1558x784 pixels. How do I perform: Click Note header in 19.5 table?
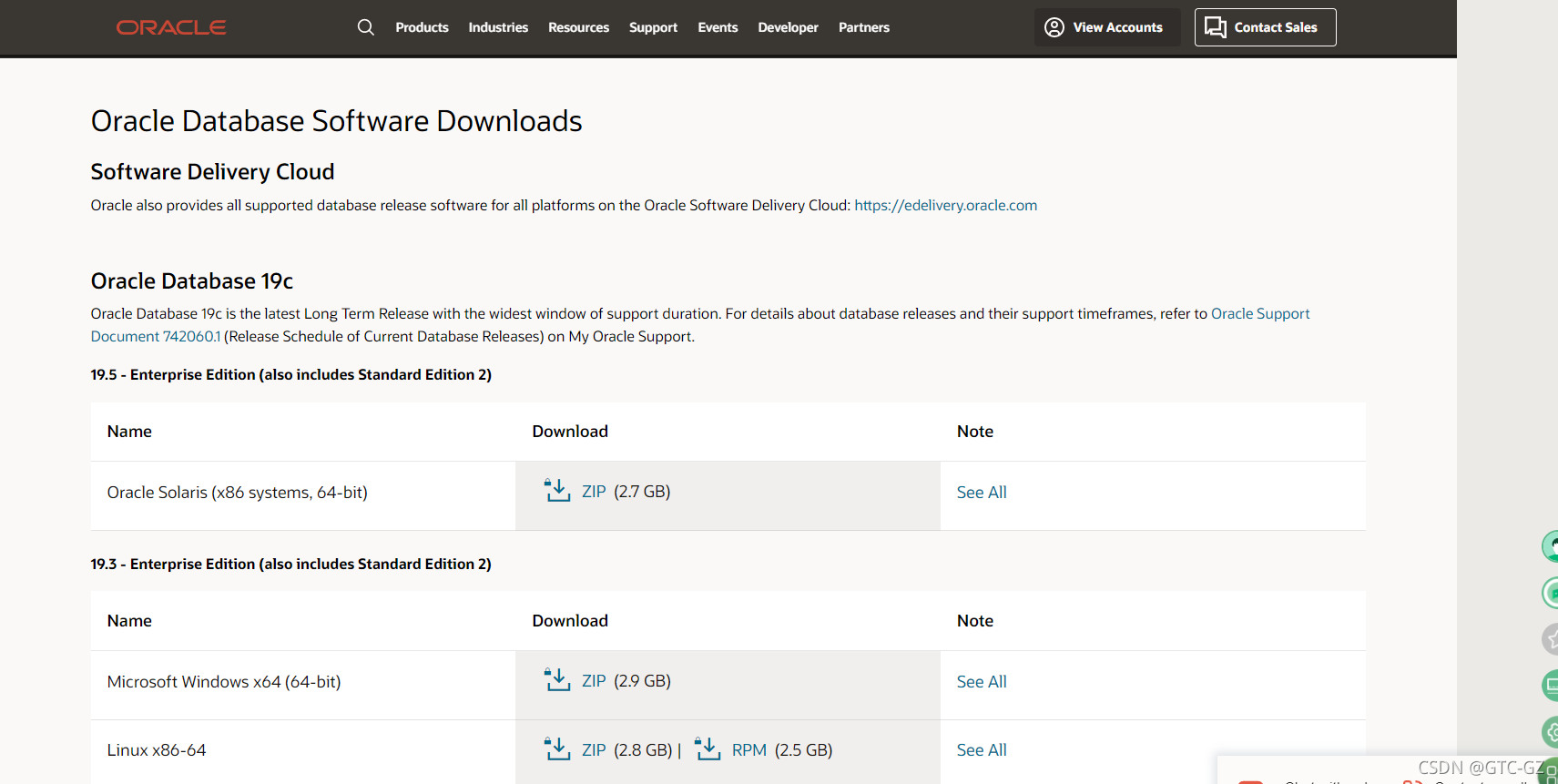(x=975, y=432)
